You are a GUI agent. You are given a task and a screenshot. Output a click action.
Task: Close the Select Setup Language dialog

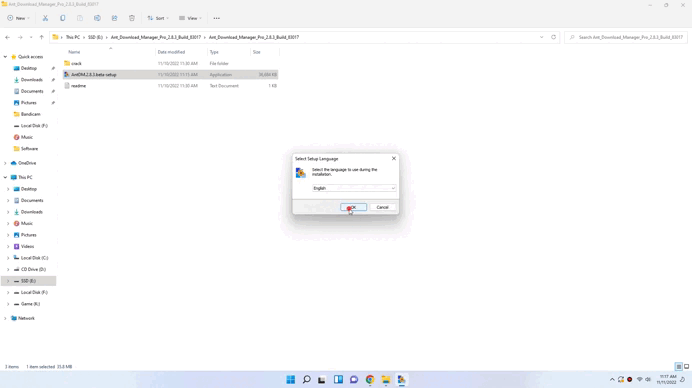click(x=394, y=158)
